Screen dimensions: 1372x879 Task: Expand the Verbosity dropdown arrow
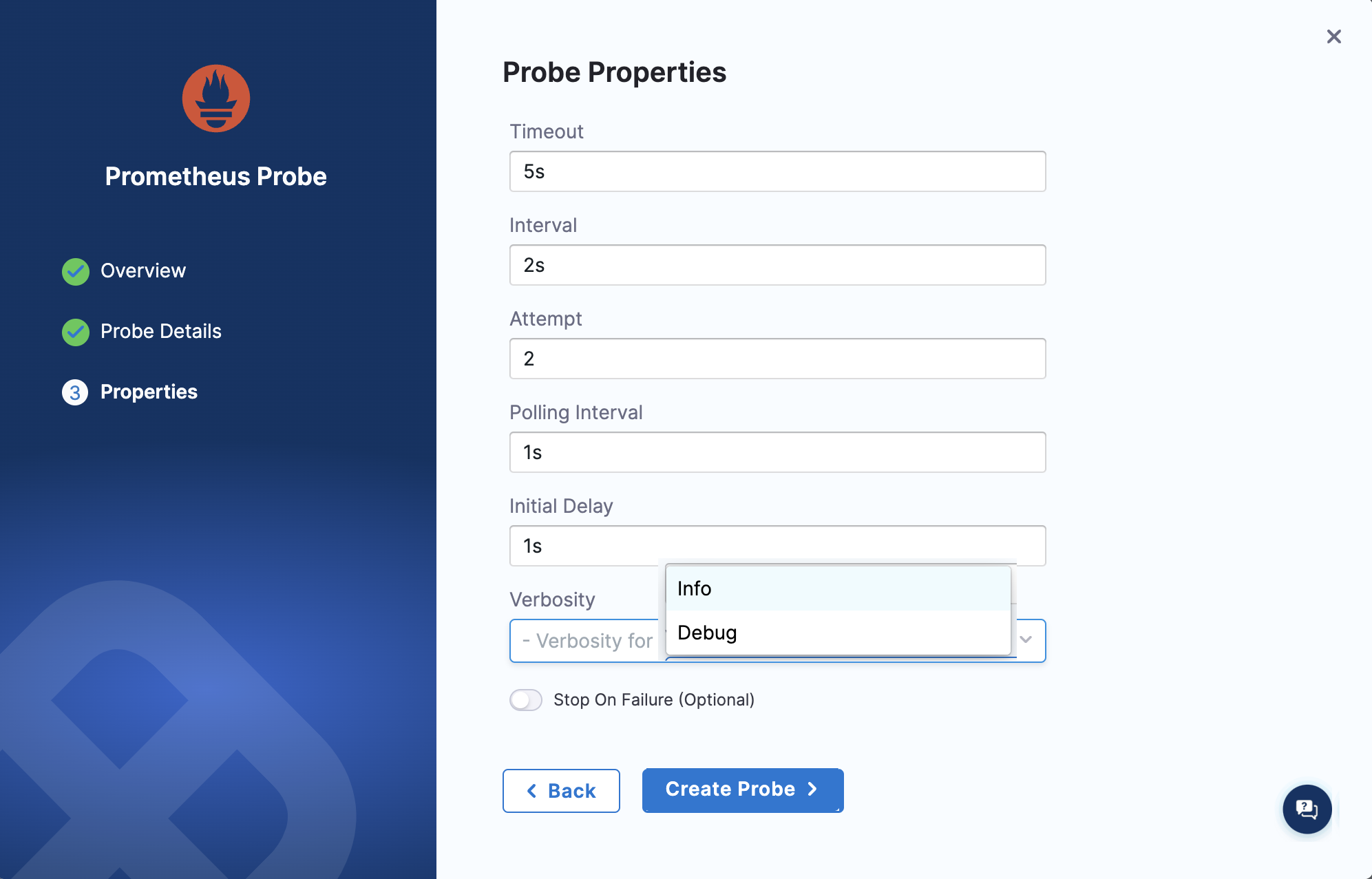[x=1026, y=640]
